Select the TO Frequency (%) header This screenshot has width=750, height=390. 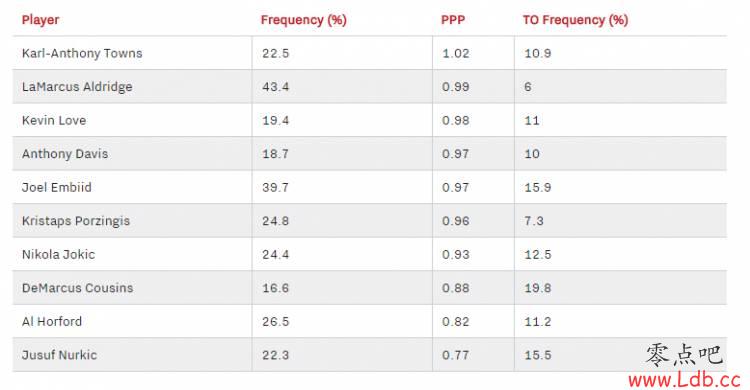pyautogui.click(x=575, y=20)
